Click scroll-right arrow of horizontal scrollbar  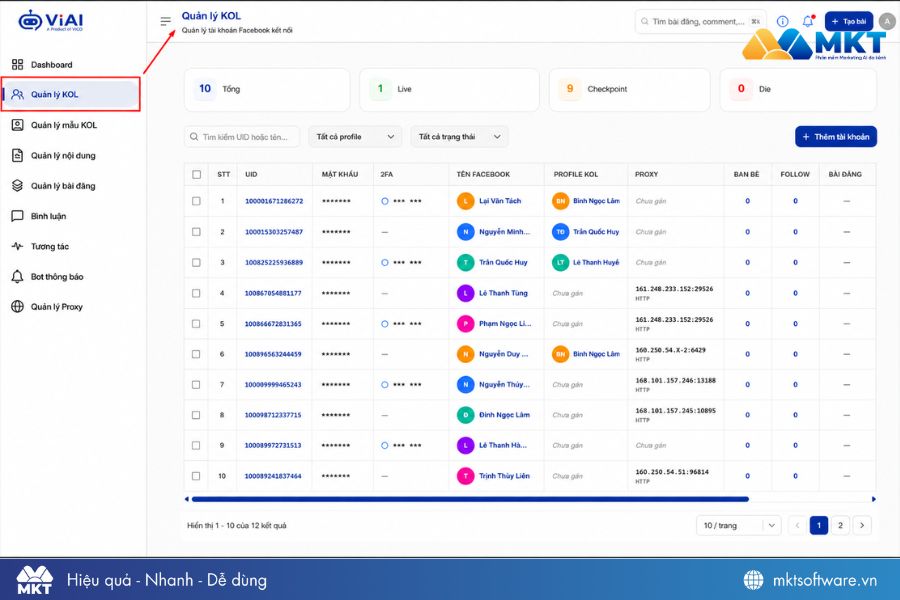[874, 499]
